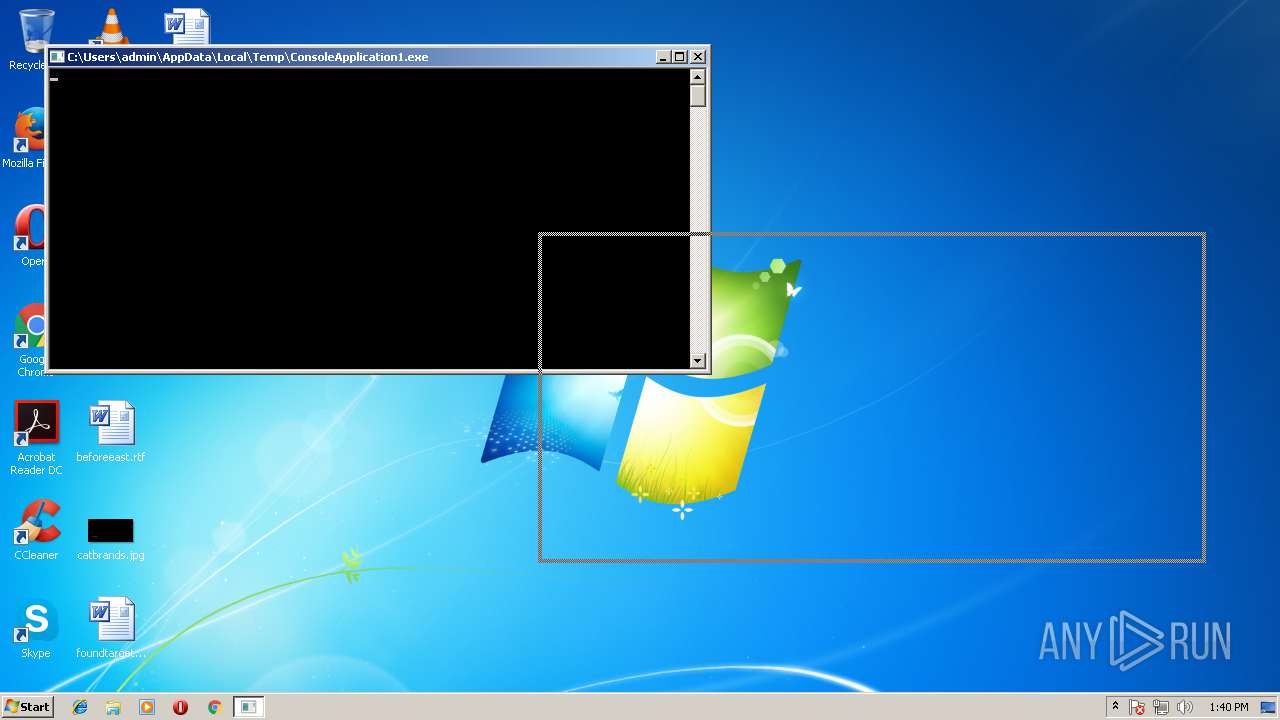The width and height of the screenshot is (1280, 720).
Task: Open the clock showing 1:40 PM
Action: [1228, 707]
